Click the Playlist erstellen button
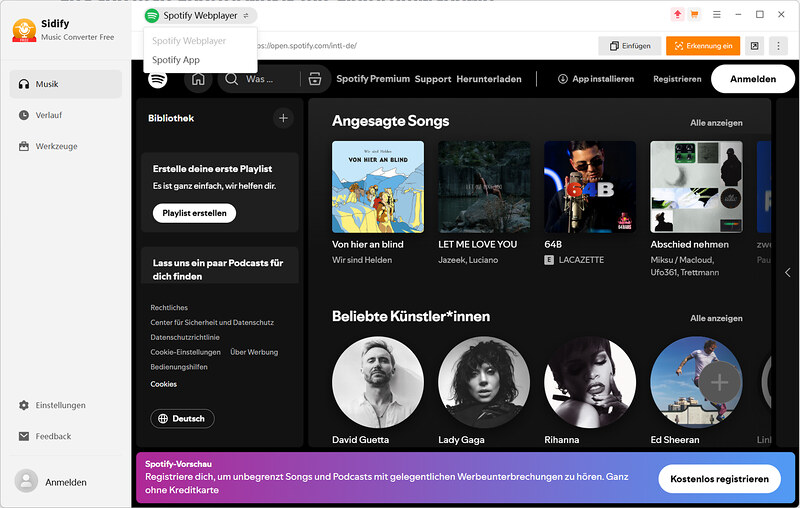 click(194, 213)
